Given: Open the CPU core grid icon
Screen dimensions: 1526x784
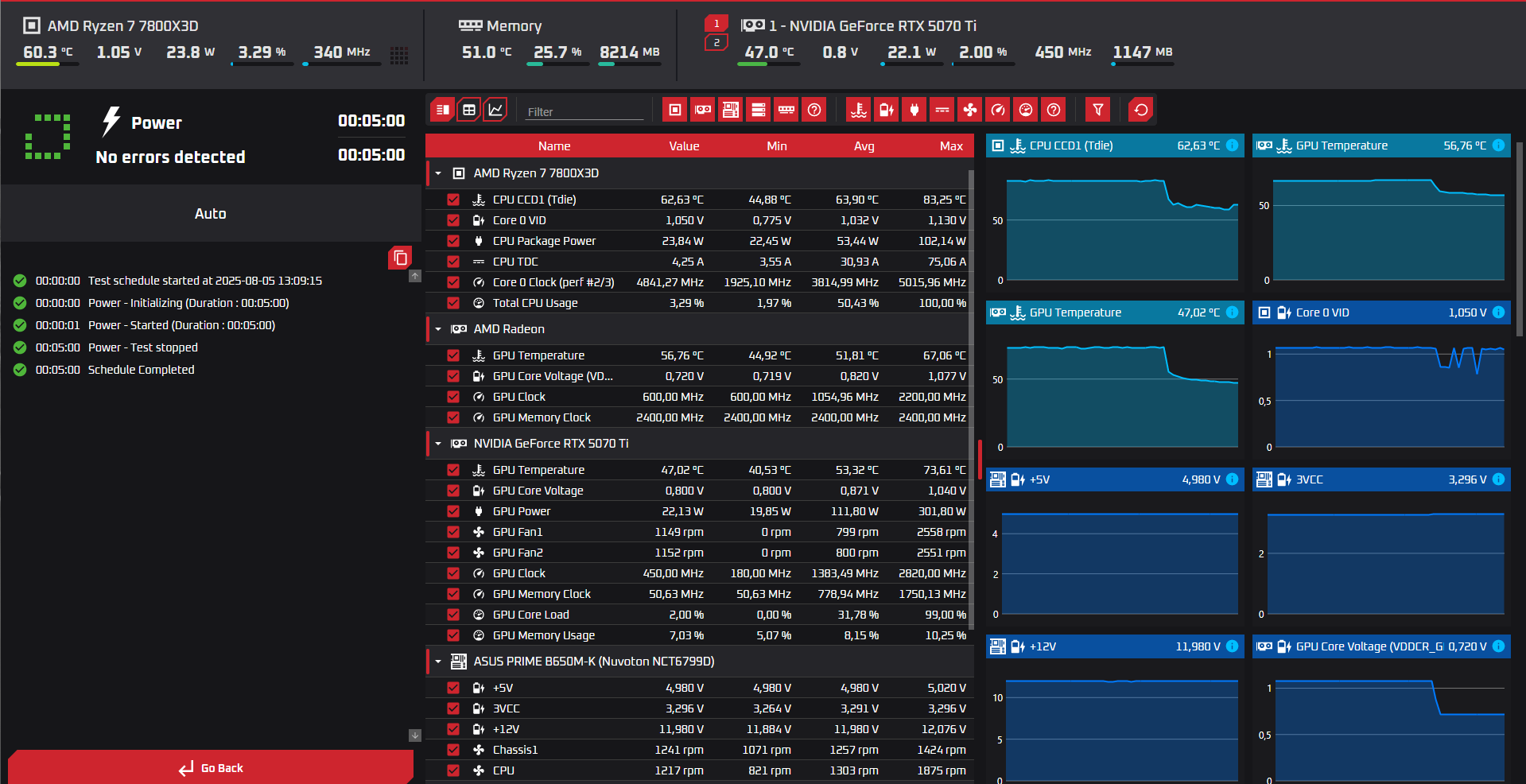Looking at the screenshot, I should pyautogui.click(x=399, y=55).
